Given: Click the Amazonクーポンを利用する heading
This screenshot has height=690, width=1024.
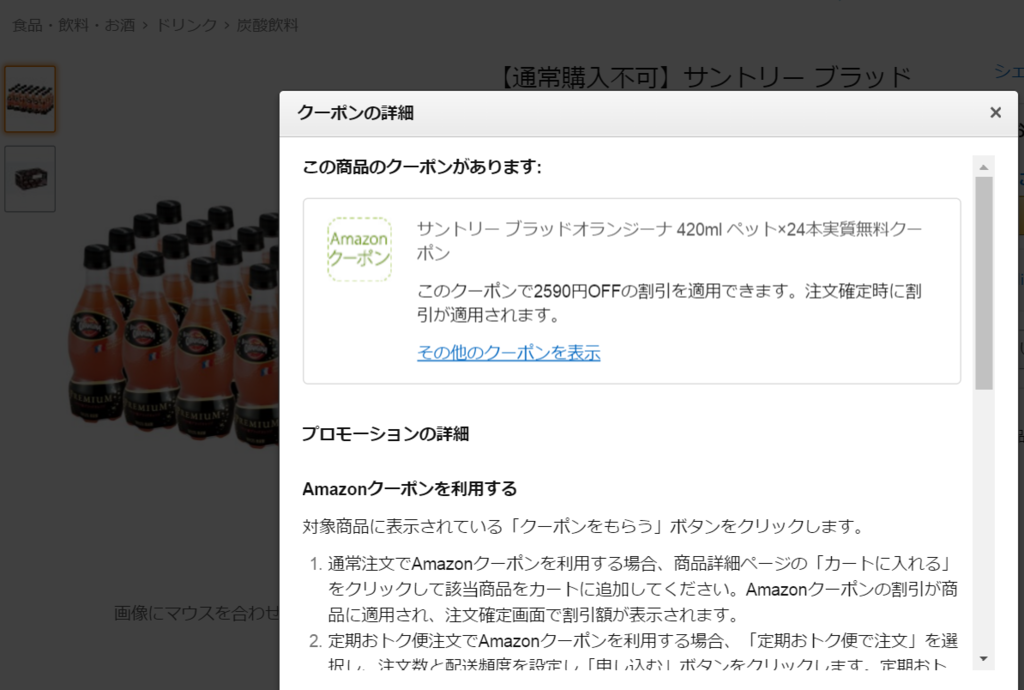Looking at the screenshot, I should point(409,489).
